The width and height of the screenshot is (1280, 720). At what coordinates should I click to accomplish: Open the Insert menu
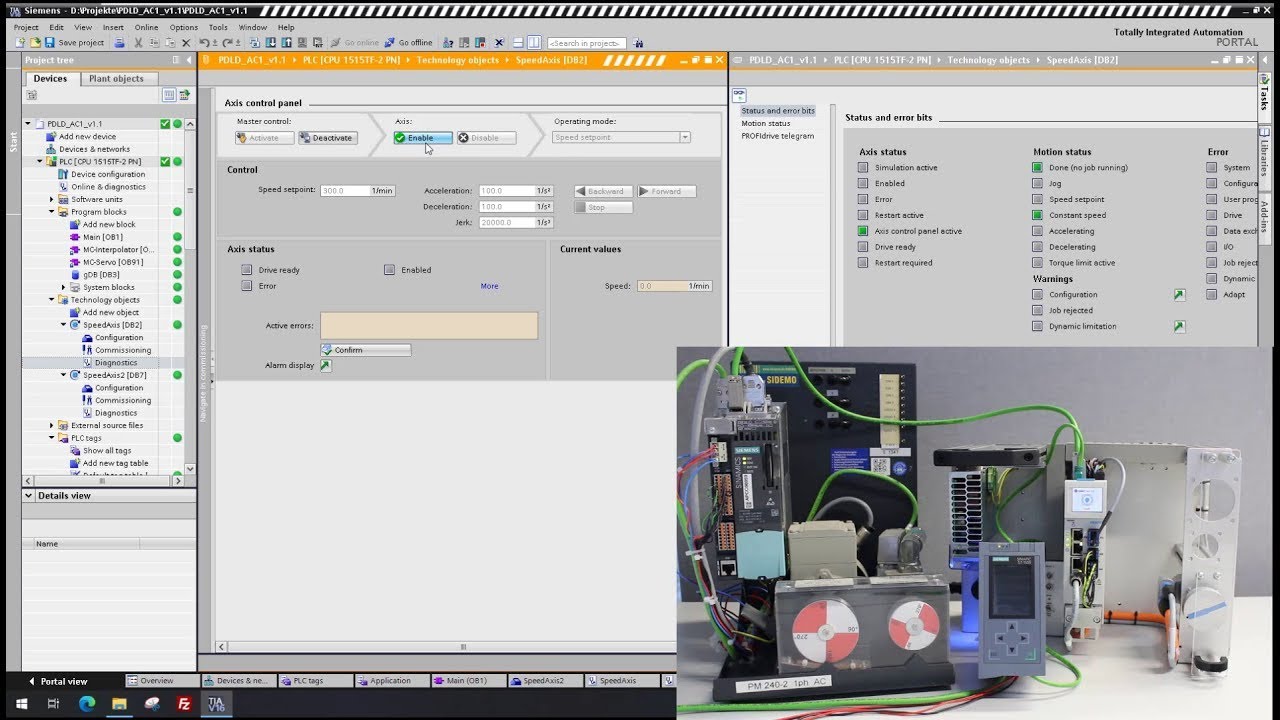pos(113,27)
